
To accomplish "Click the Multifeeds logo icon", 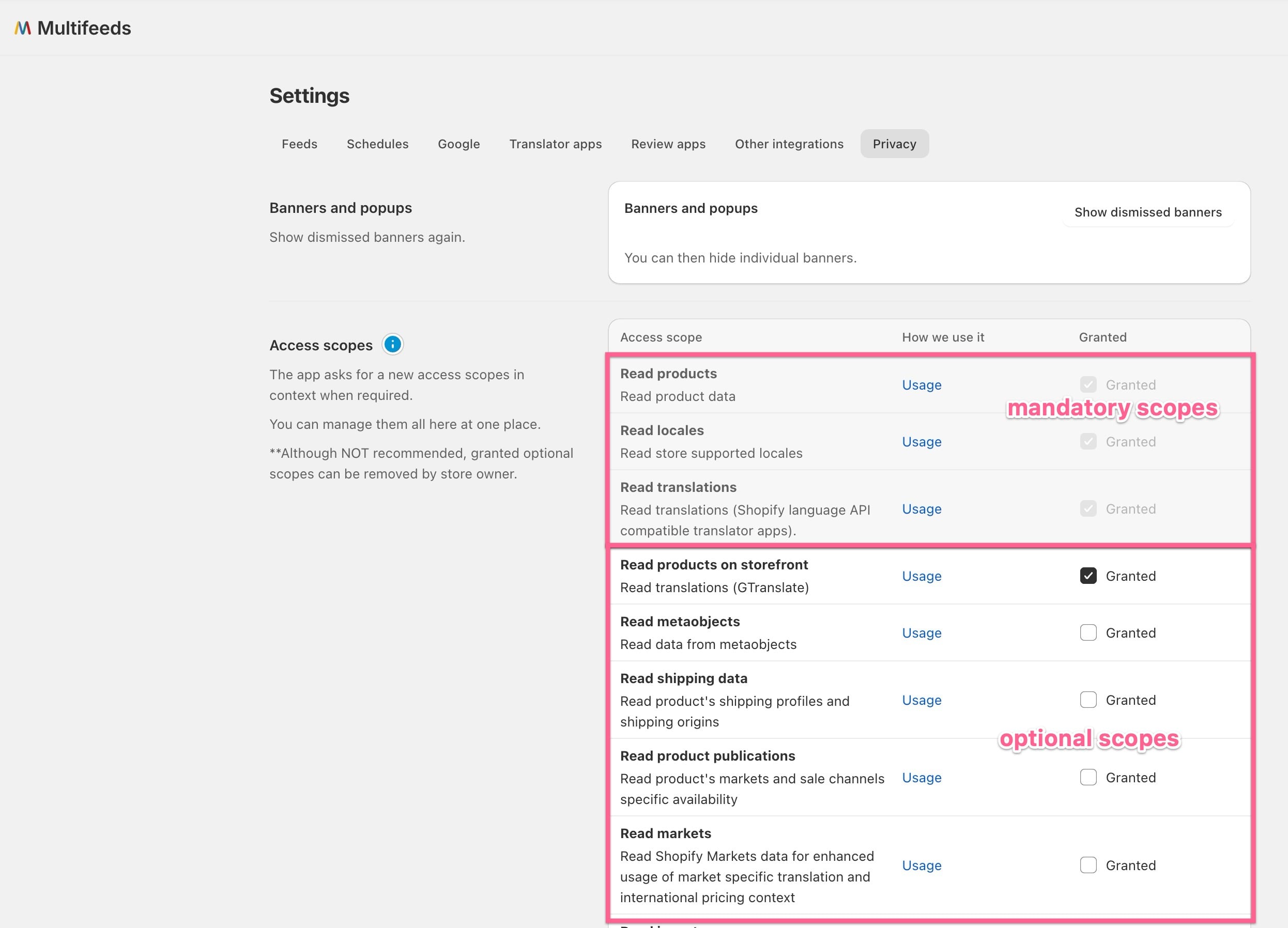I will tap(23, 28).
